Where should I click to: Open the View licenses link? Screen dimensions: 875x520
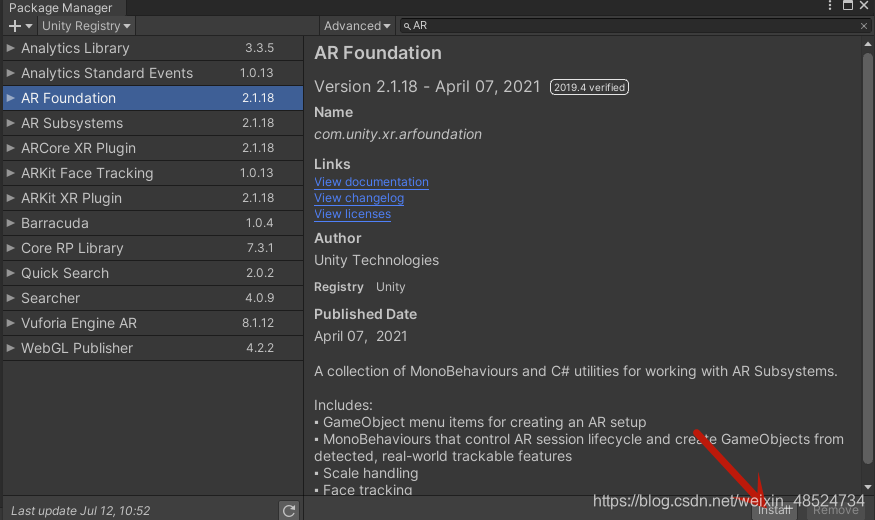[x=352, y=214]
